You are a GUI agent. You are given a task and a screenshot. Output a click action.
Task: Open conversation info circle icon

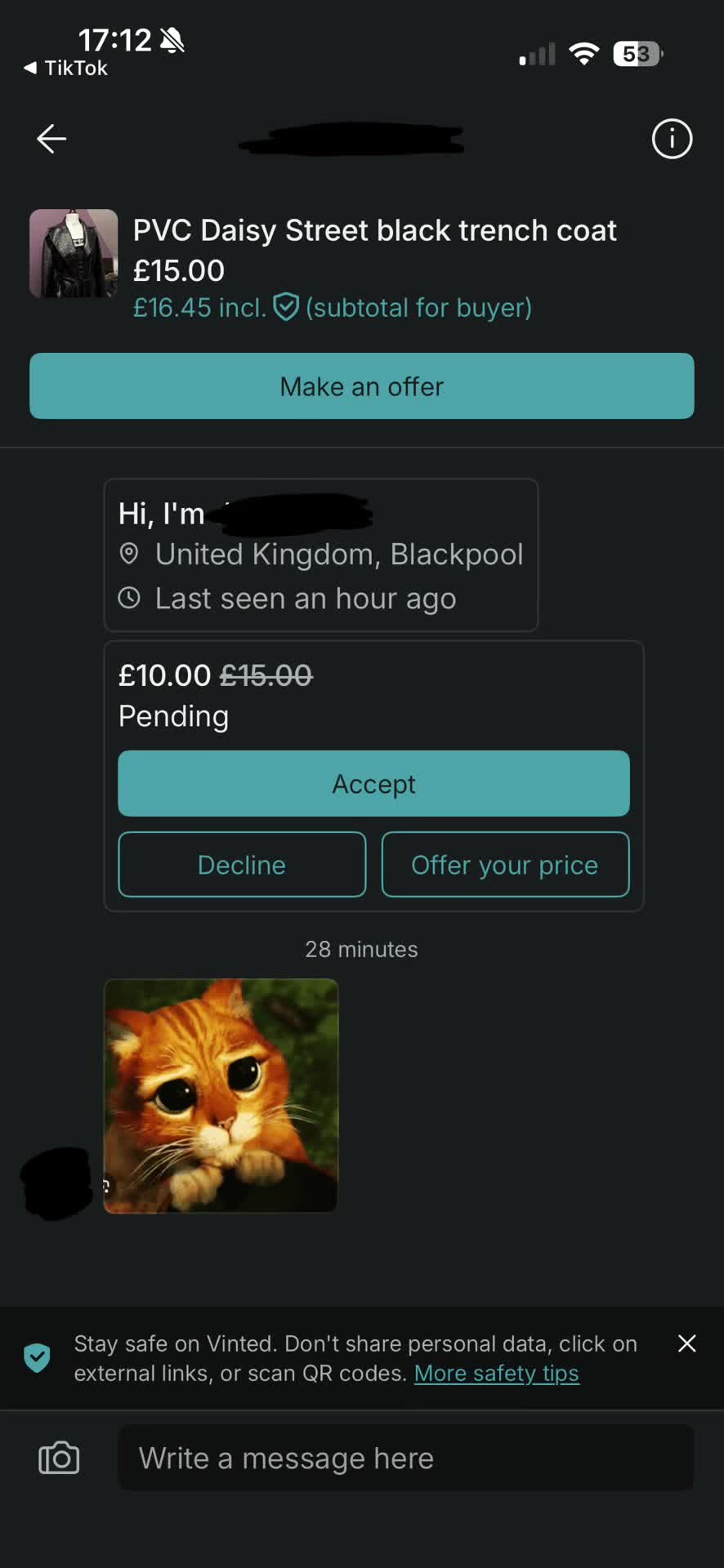pos(672,139)
